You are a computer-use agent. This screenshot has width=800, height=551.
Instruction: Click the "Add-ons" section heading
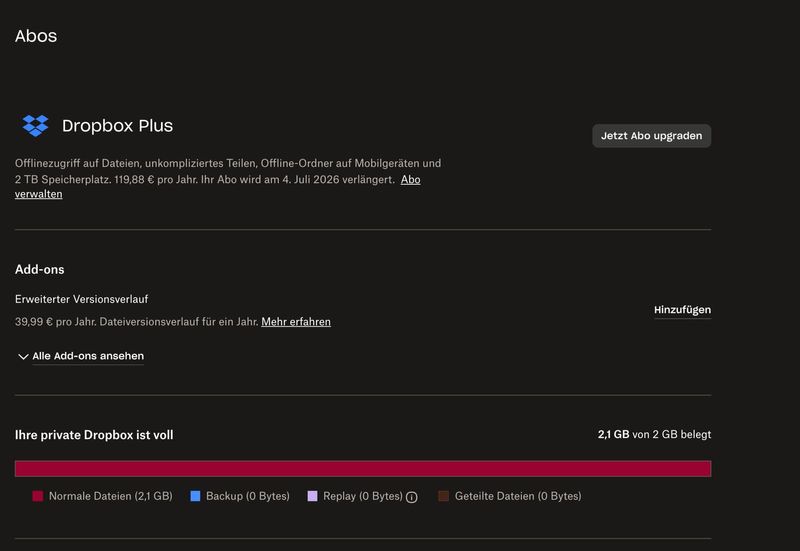[40, 270]
